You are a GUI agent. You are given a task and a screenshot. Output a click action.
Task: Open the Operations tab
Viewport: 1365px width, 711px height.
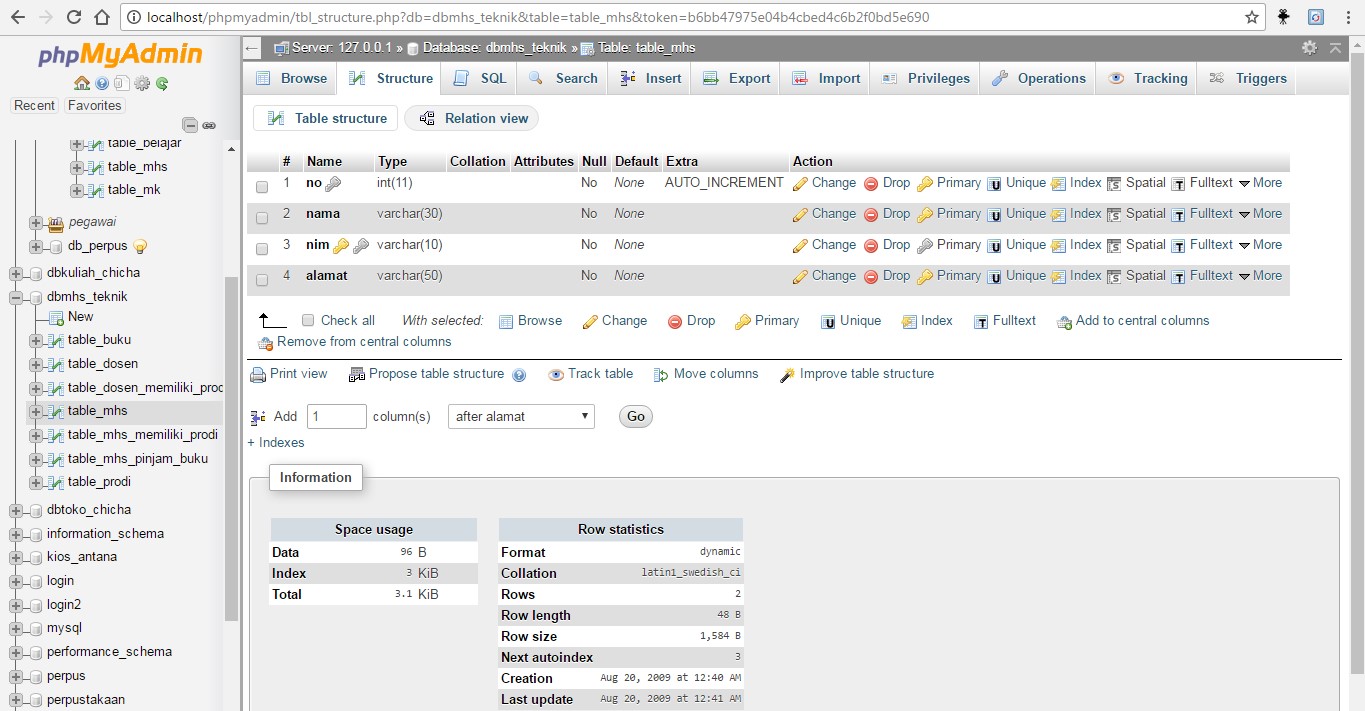(x=1039, y=78)
